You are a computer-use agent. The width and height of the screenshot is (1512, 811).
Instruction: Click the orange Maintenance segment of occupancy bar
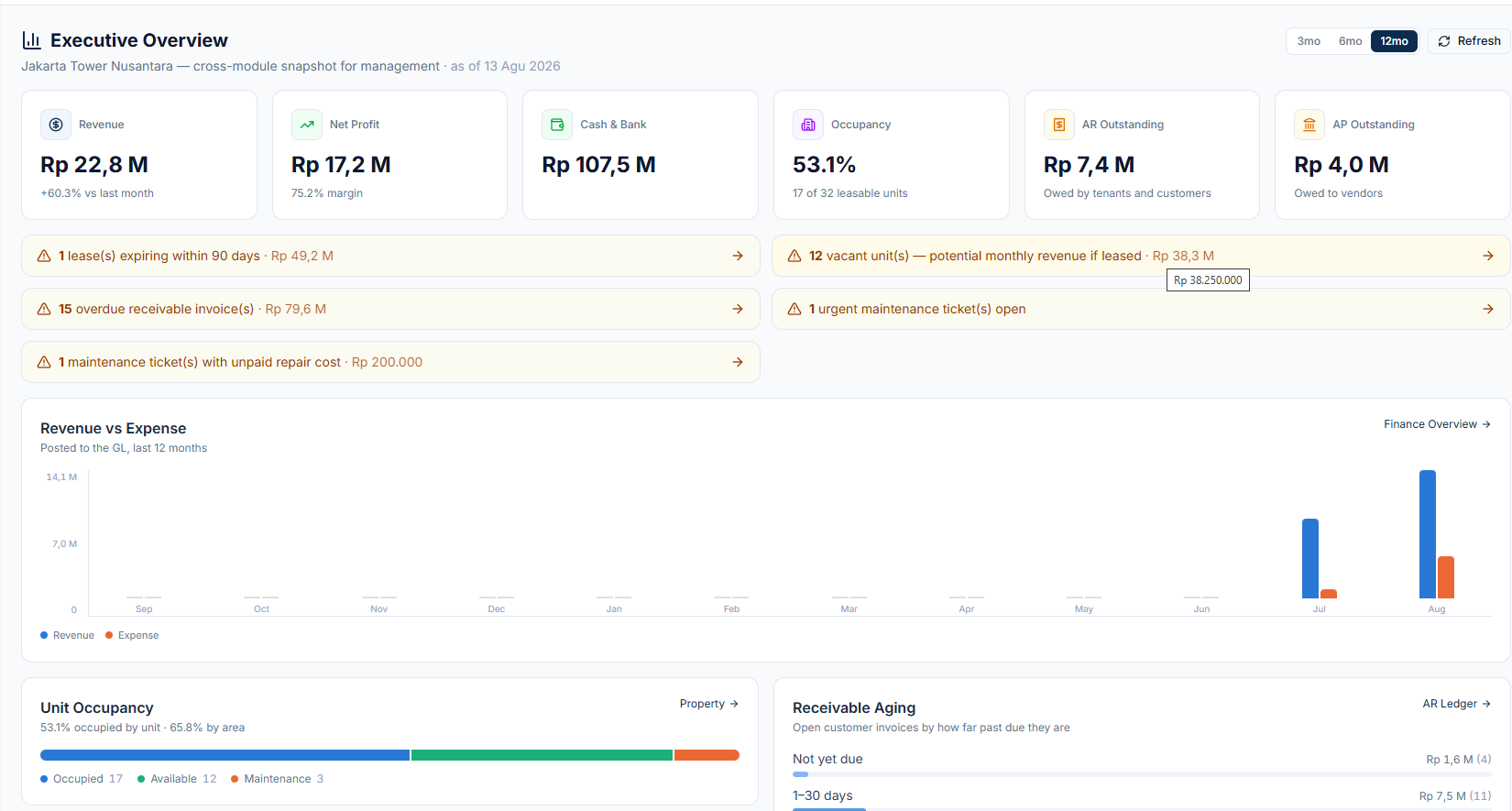click(707, 755)
